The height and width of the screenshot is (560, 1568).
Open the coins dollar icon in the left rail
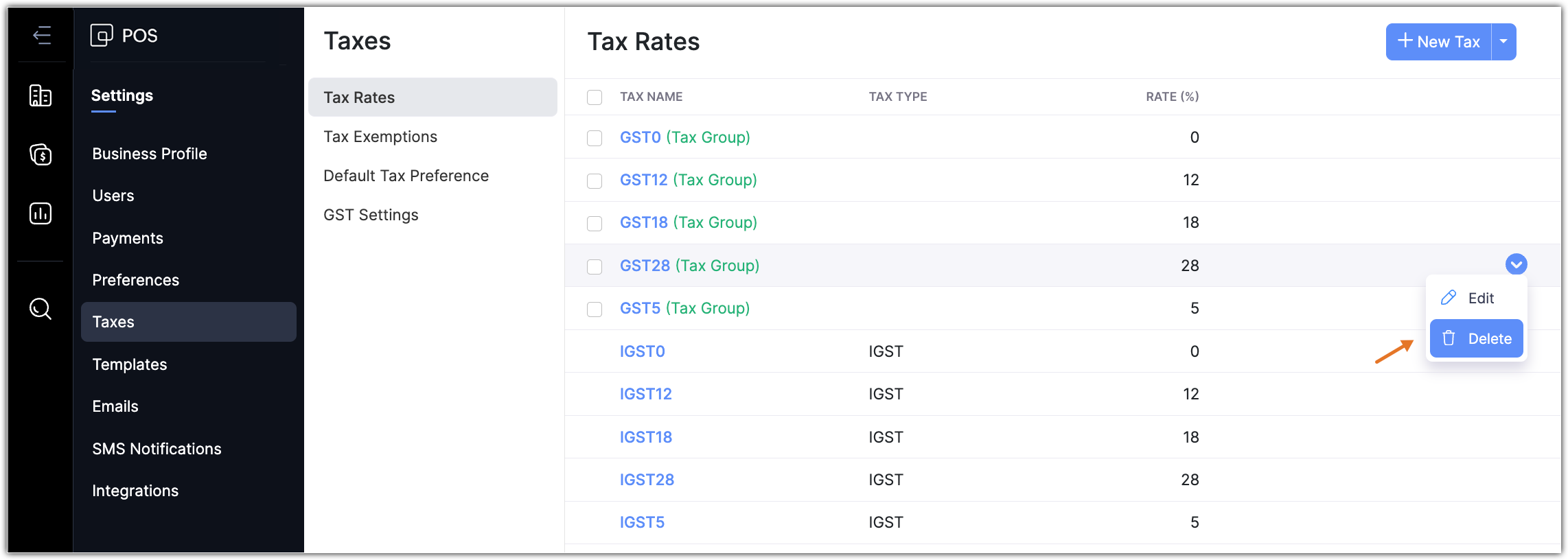click(x=41, y=154)
